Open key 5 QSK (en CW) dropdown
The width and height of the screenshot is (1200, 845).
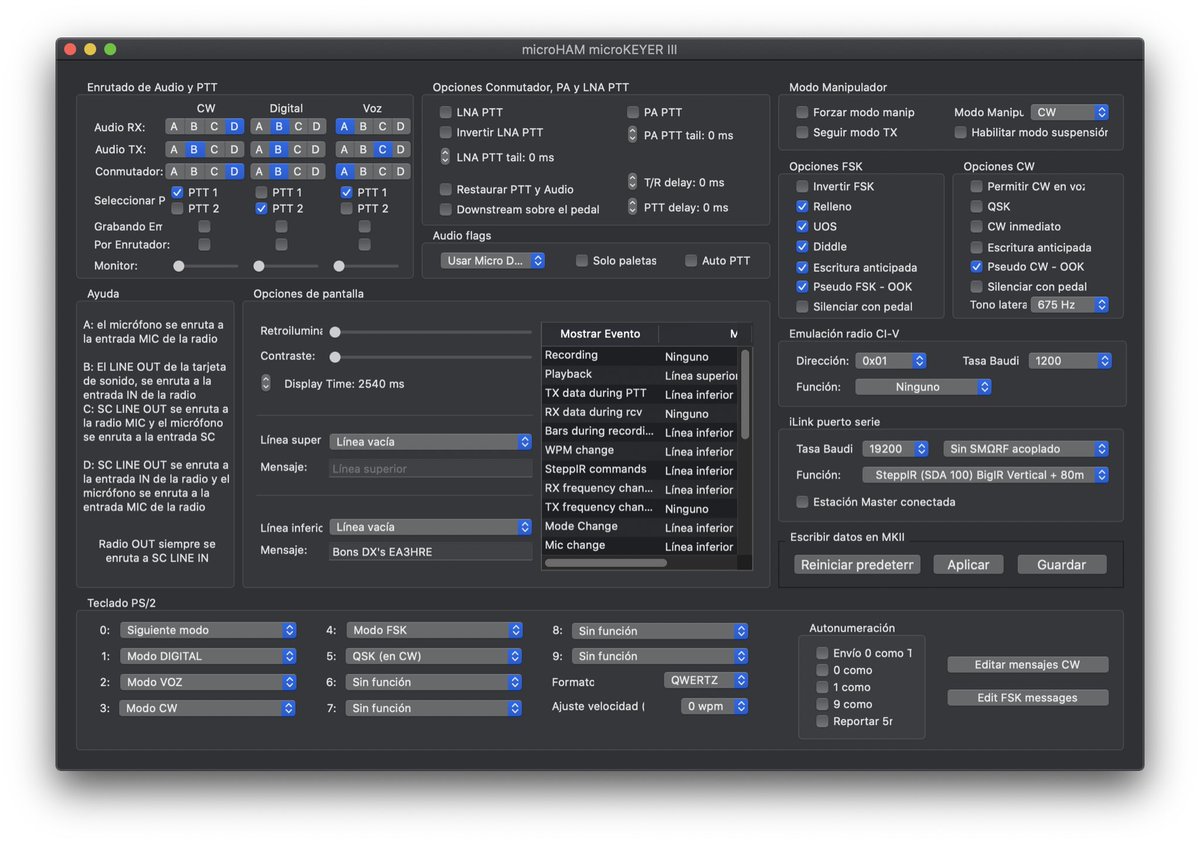click(435, 656)
